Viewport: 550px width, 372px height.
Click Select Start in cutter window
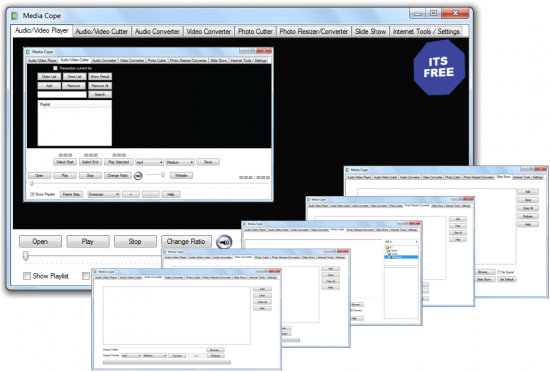[x=65, y=162]
